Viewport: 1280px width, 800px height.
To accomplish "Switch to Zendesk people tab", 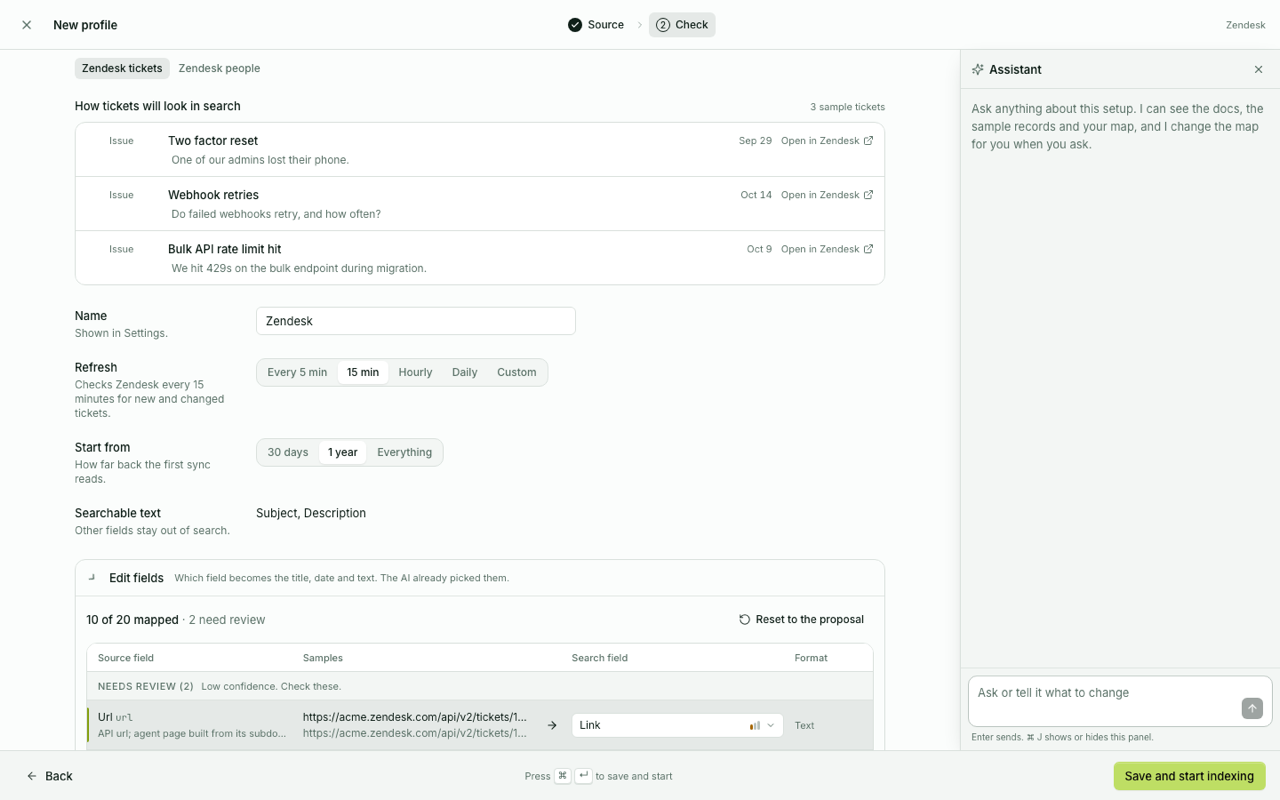I will [x=219, y=68].
